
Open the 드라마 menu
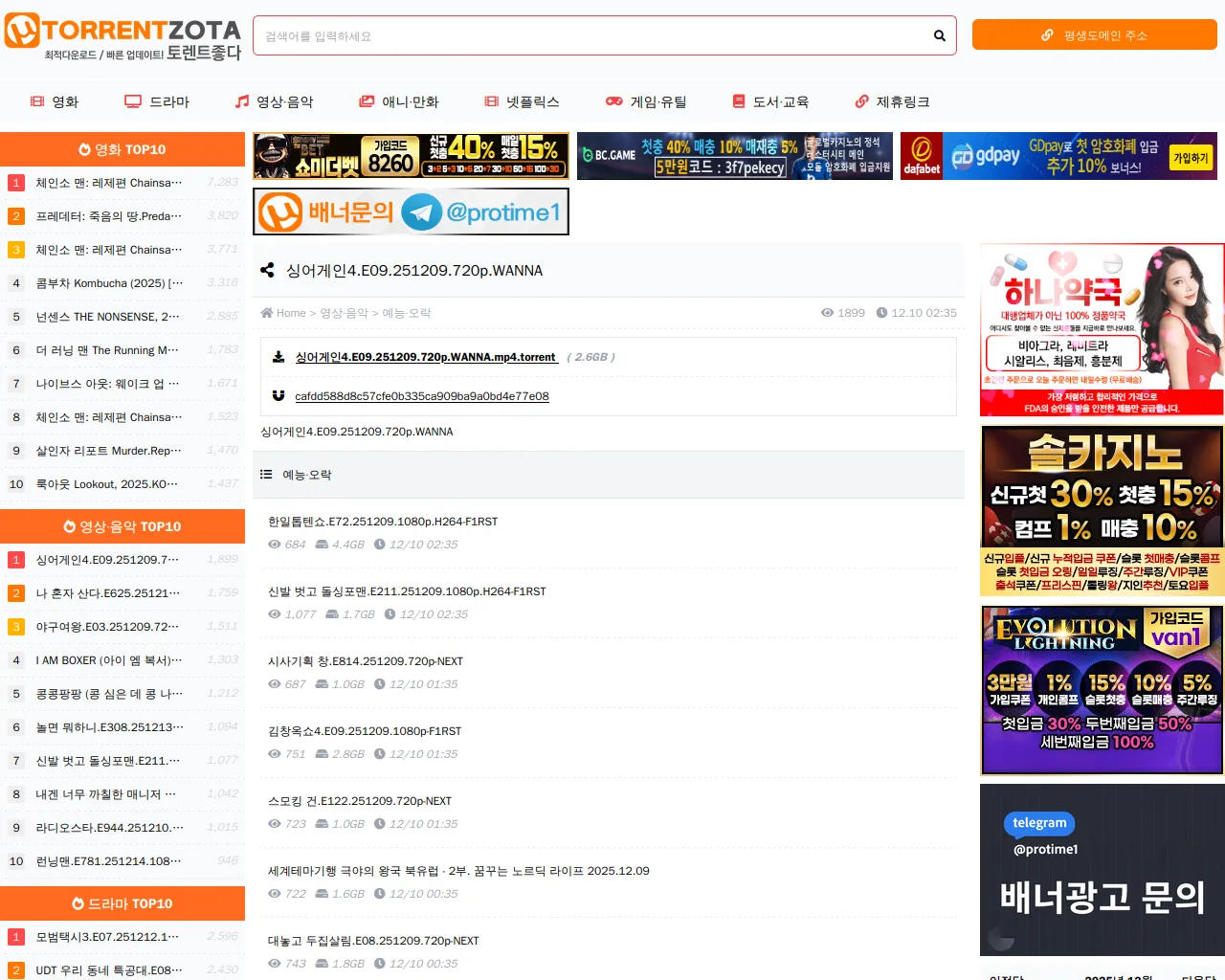point(157,101)
